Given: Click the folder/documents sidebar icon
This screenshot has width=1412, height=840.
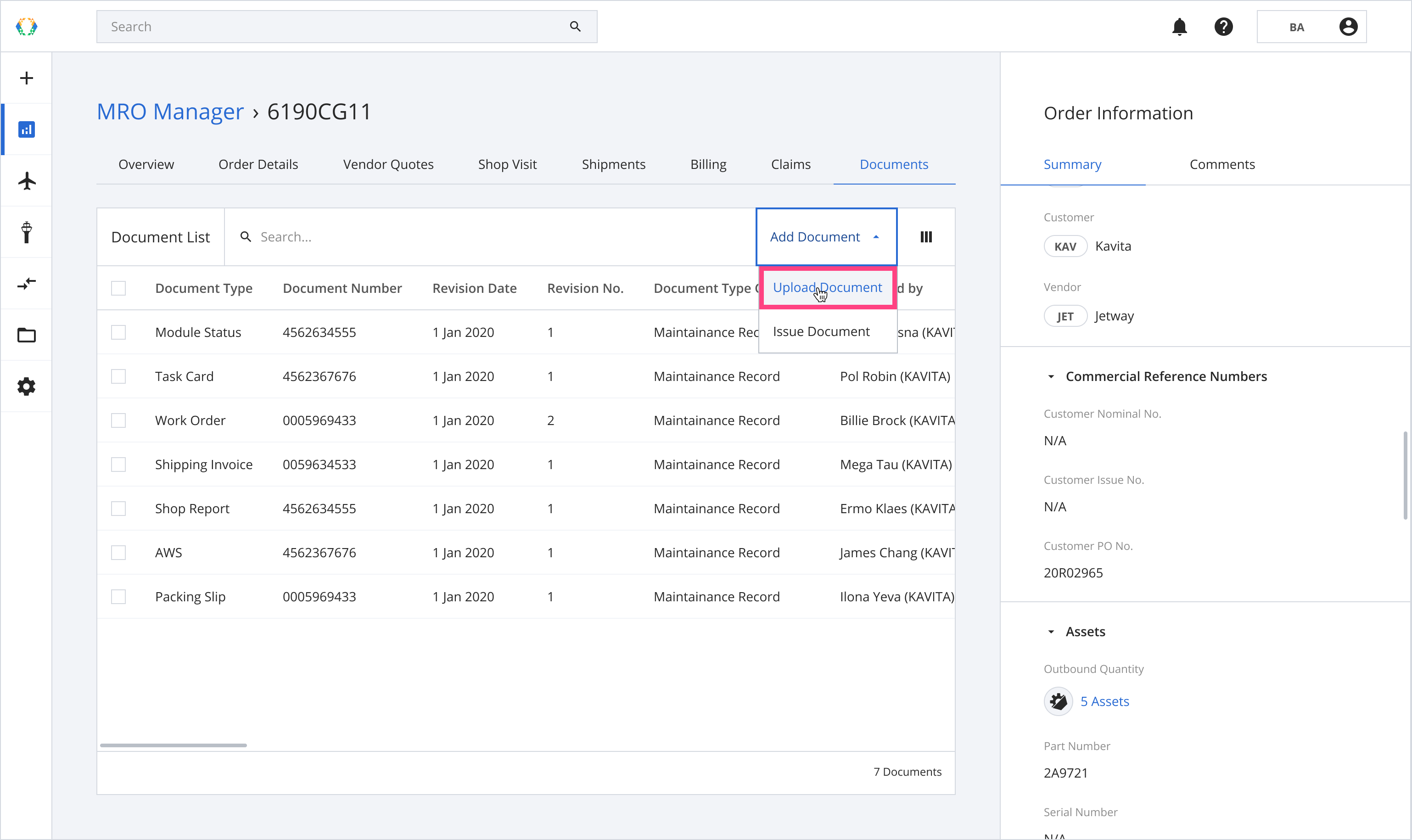Looking at the screenshot, I should (x=27, y=335).
